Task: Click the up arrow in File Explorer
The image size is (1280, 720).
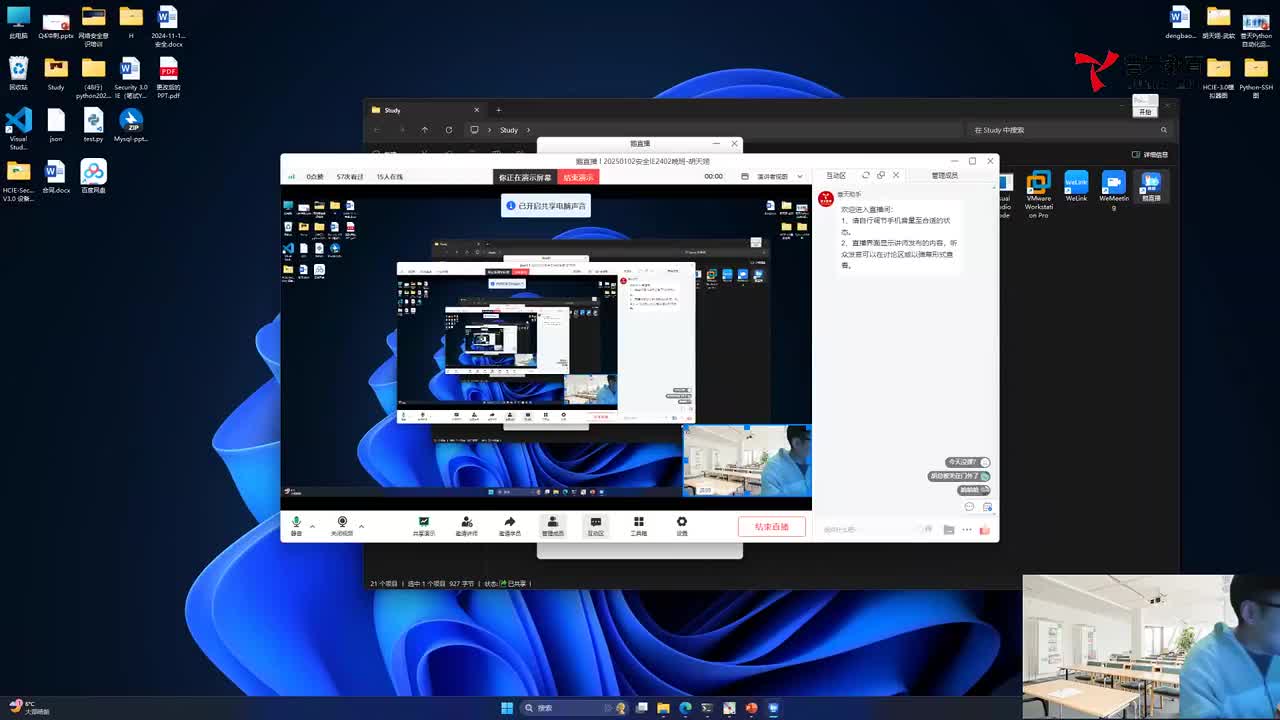Action: point(424,130)
